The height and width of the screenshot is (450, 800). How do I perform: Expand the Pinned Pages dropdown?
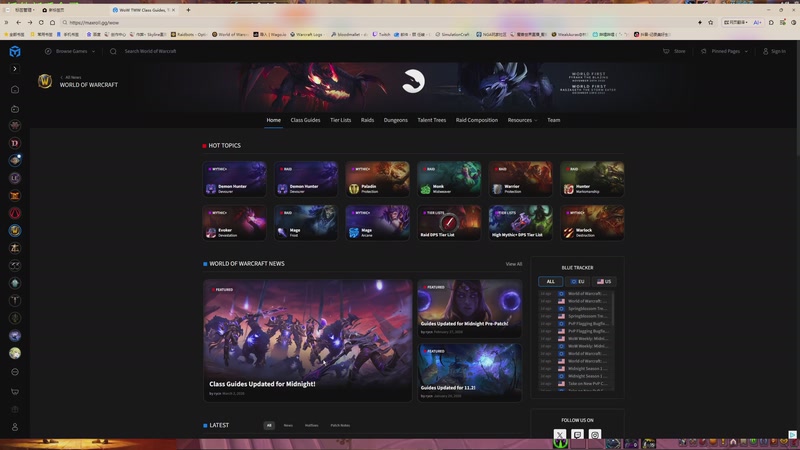[x=724, y=51]
